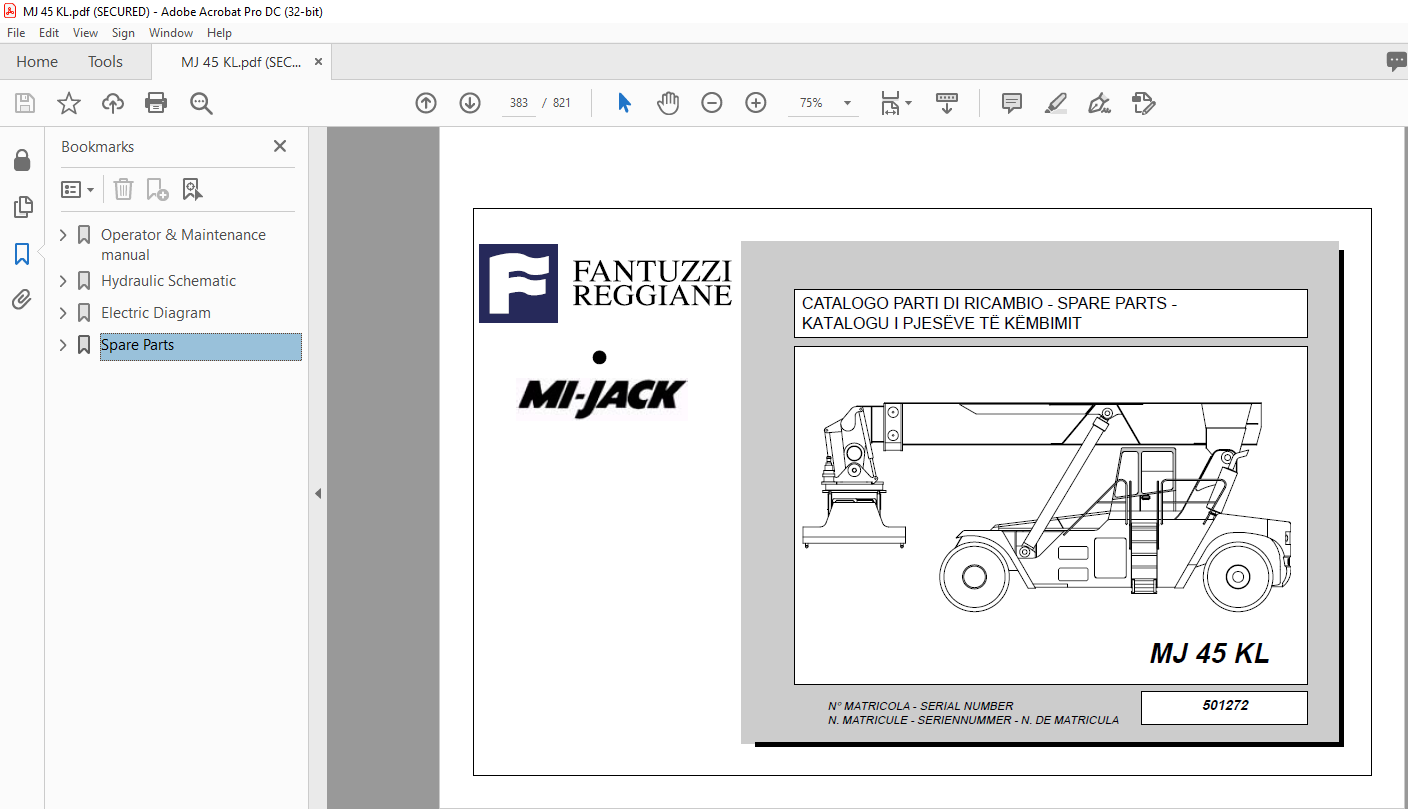Open the Help menu

[219, 33]
